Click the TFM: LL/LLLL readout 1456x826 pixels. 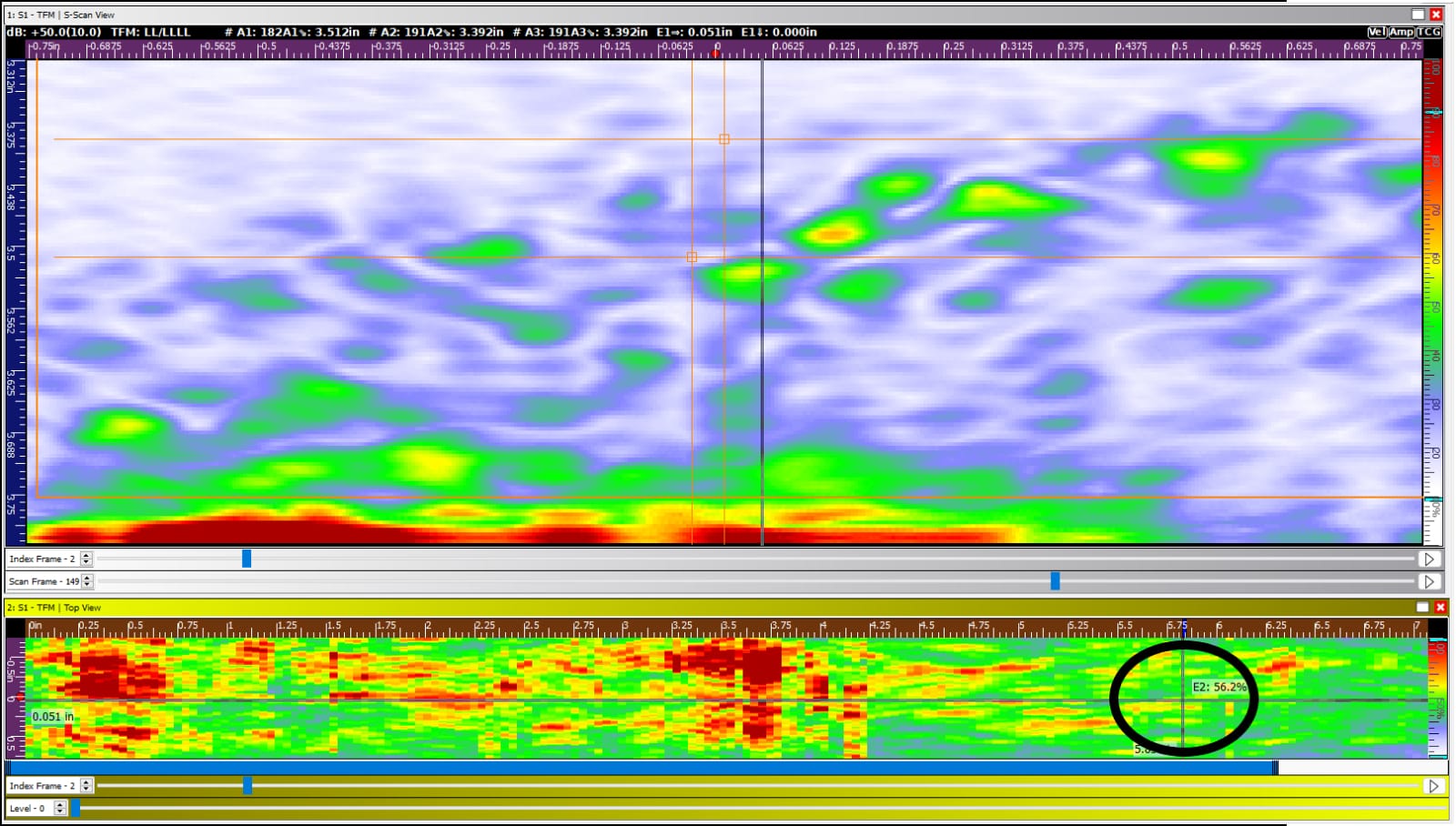pos(150,32)
